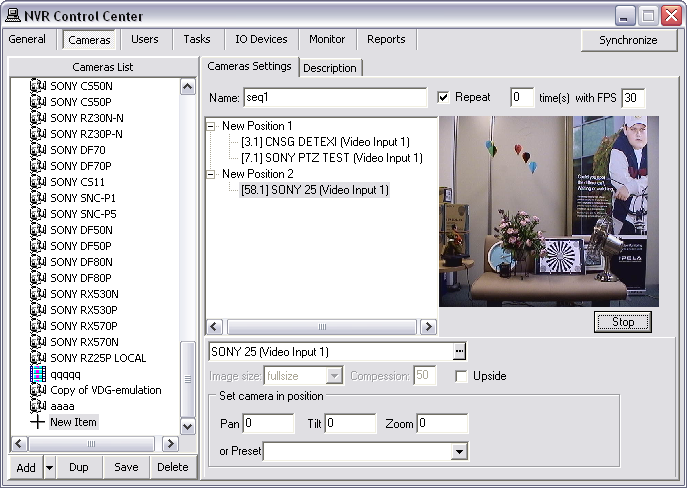The image size is (687, 488).
Task: Click camera icon beside SONY DF70P
Action: pos(38,166)
